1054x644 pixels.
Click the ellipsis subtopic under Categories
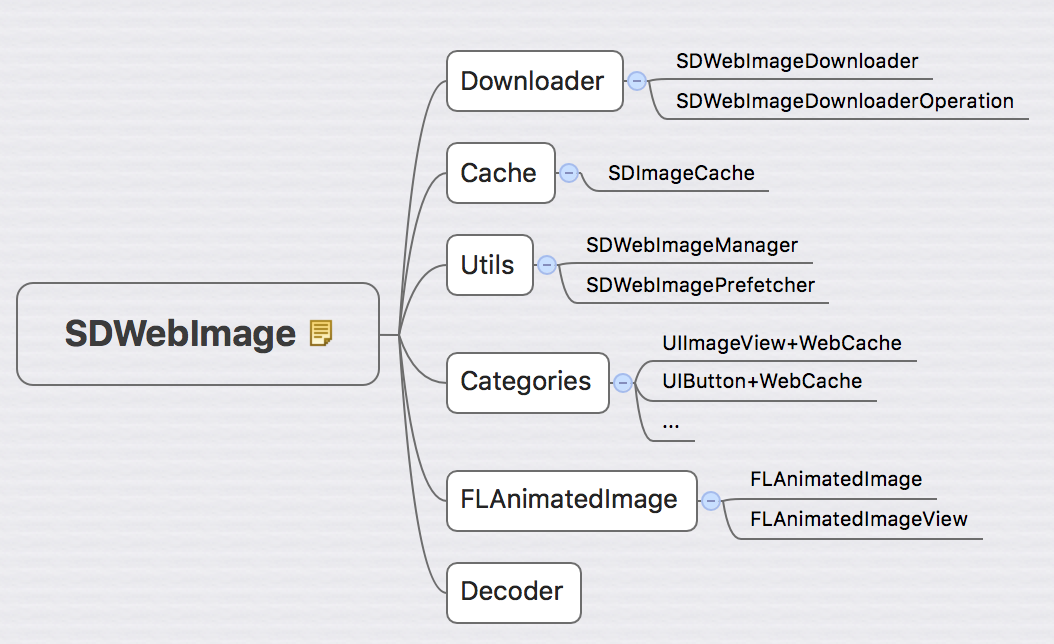click(670, 425)
